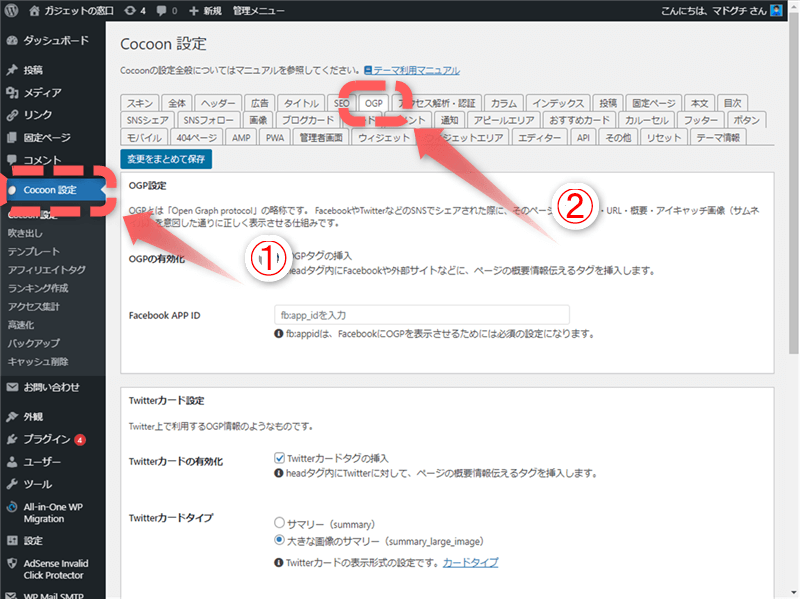The height and width of the screenshot is (599, 800).
Task: Switch to the PWA tab
Action: point(274,138)
